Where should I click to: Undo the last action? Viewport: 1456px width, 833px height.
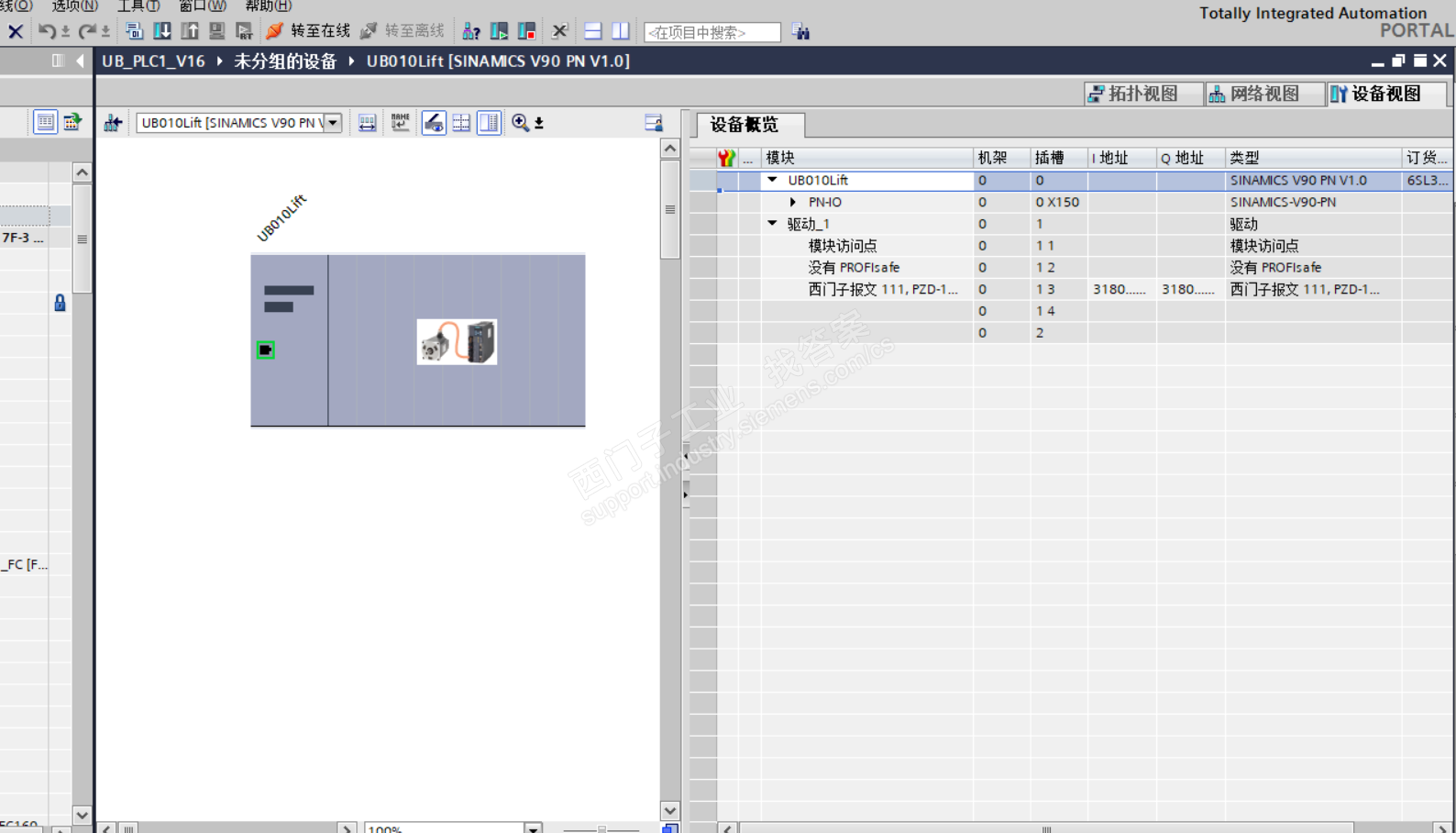click(46, 31)
